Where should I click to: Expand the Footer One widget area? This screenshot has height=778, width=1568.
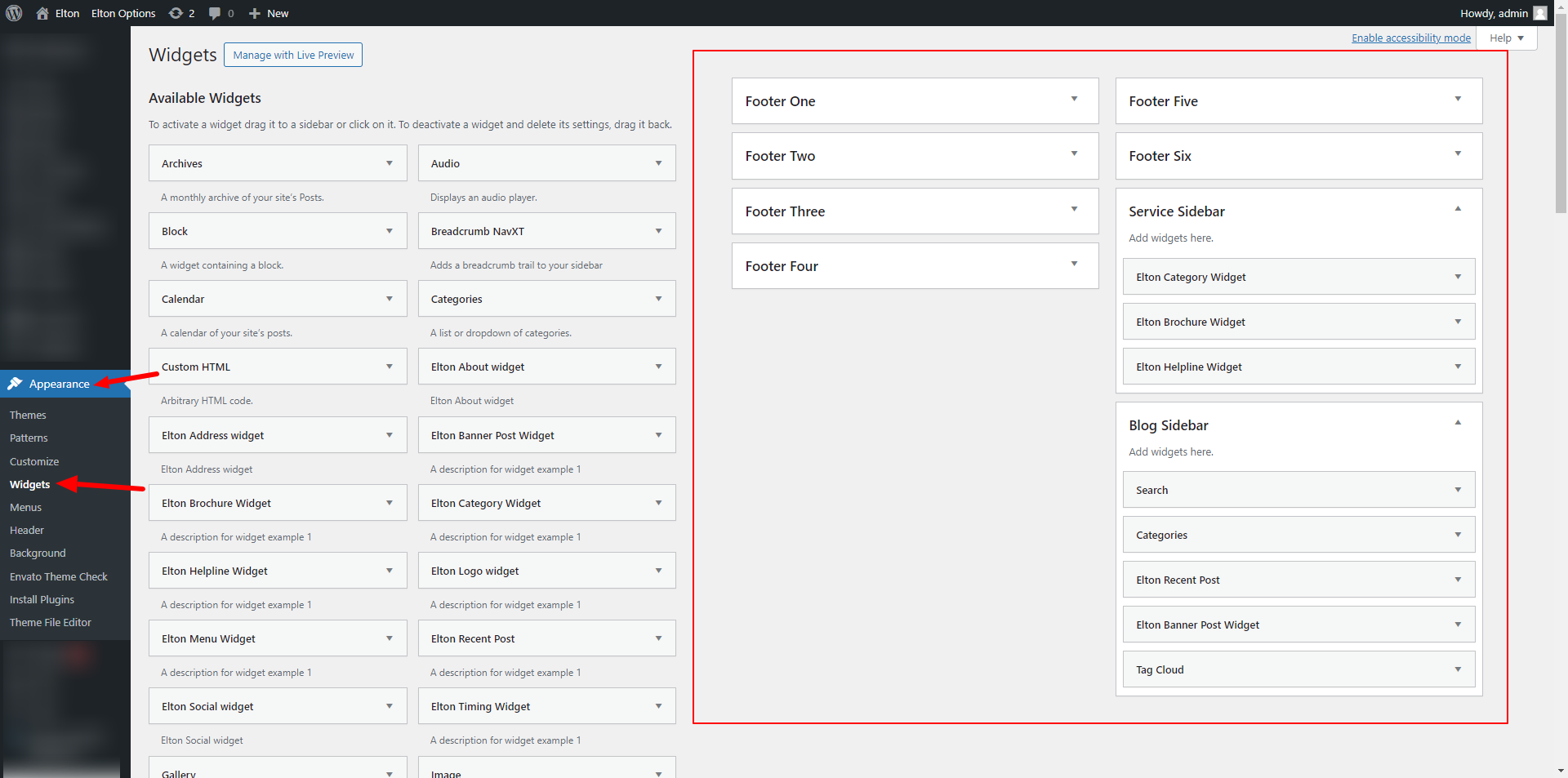[1074, 100]
